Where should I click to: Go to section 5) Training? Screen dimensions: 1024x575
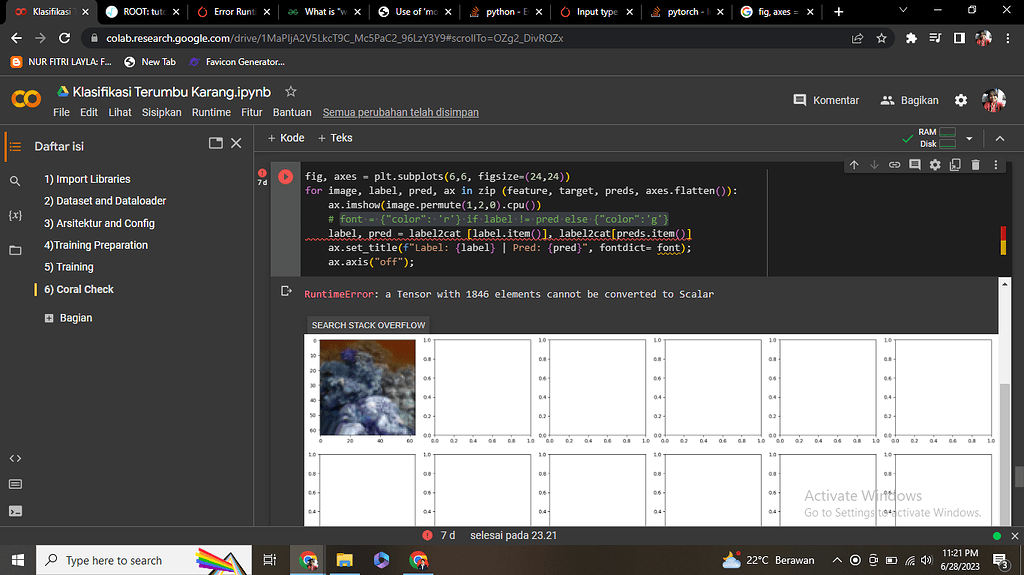click(x=69, y=267)
